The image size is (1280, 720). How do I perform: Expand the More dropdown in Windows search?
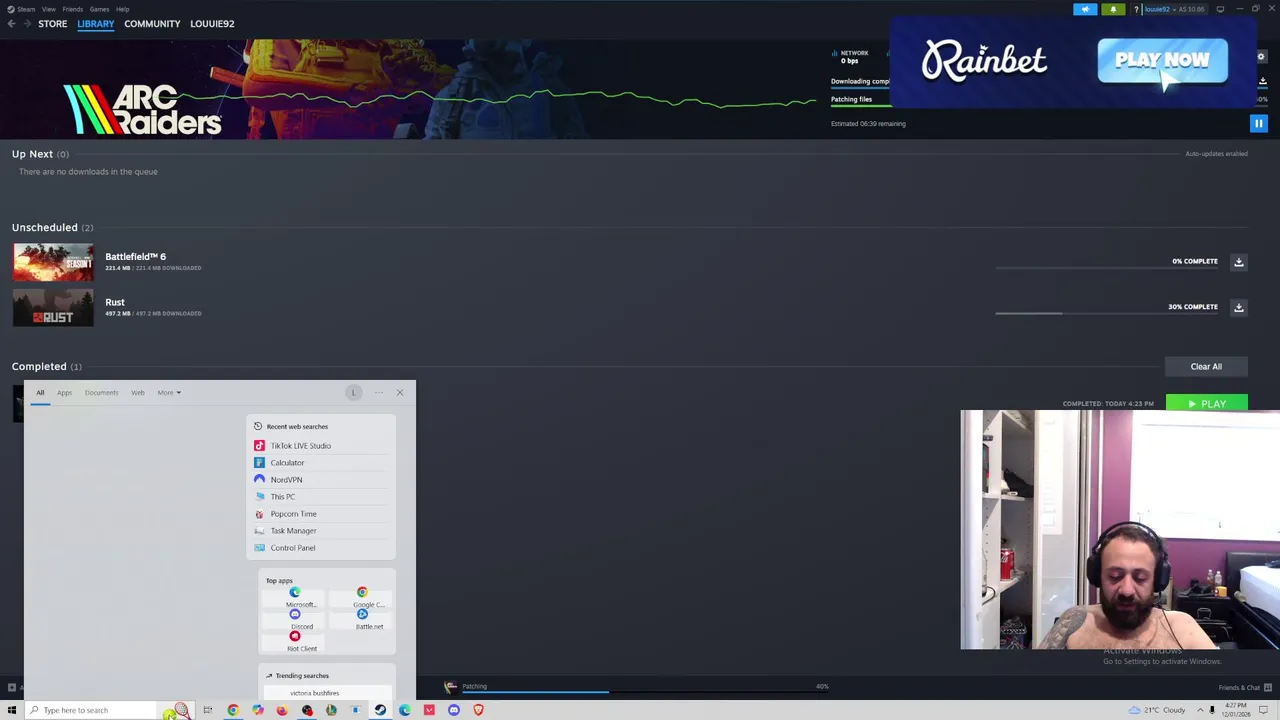(168, 393)
